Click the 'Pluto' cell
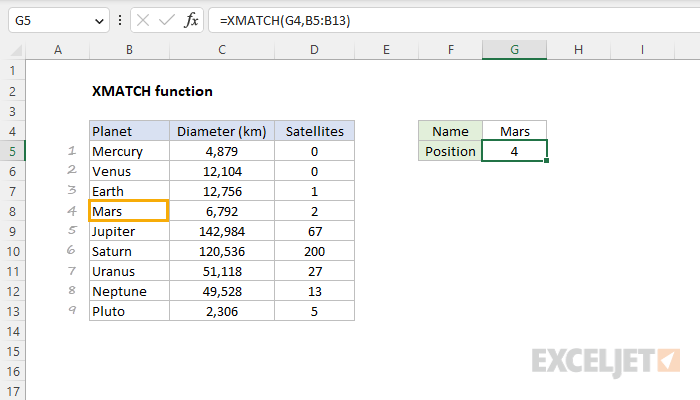 (x=129, y=311)
